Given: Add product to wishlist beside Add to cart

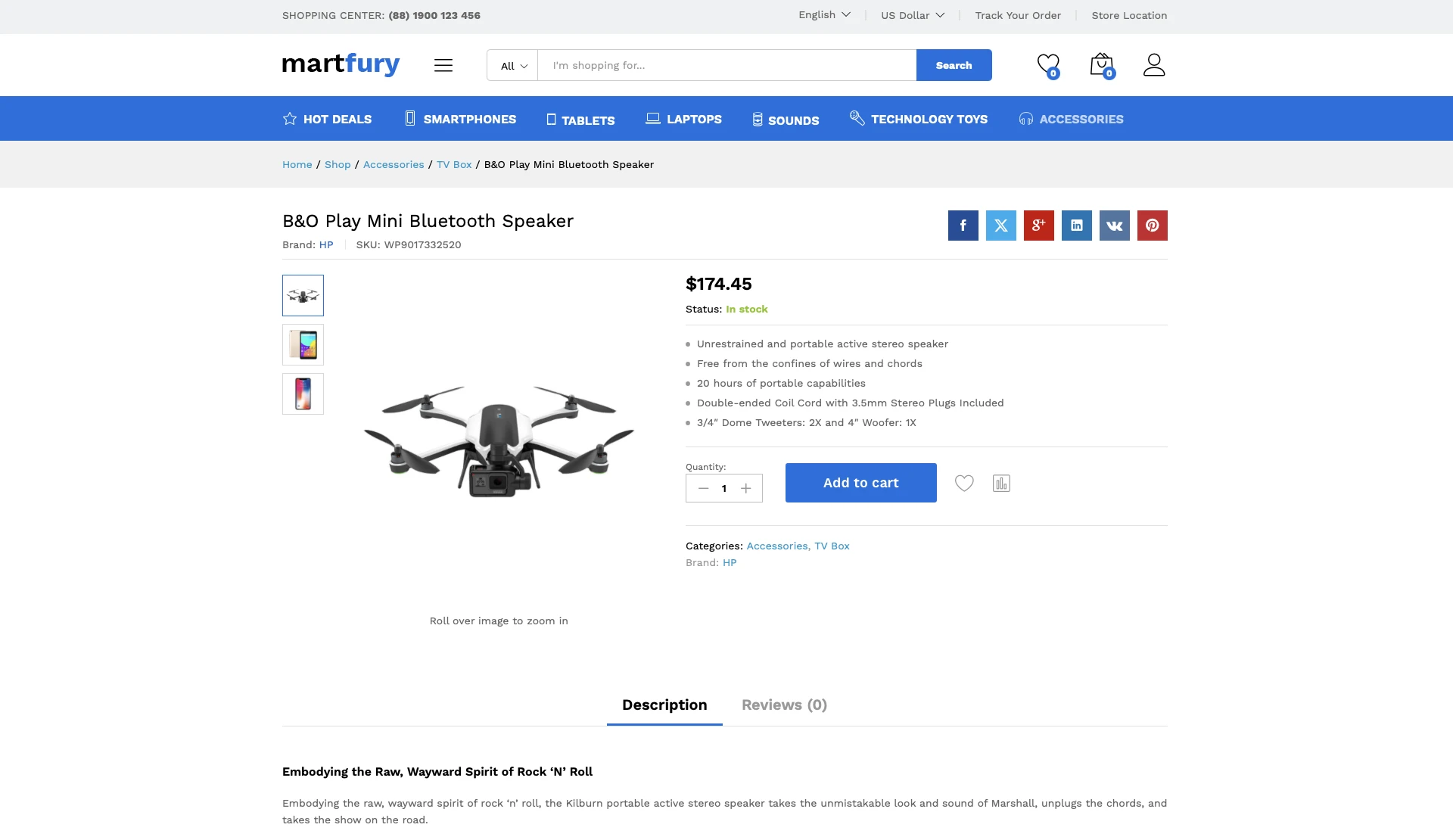Looking at the screenshot, I should [964, 483].
